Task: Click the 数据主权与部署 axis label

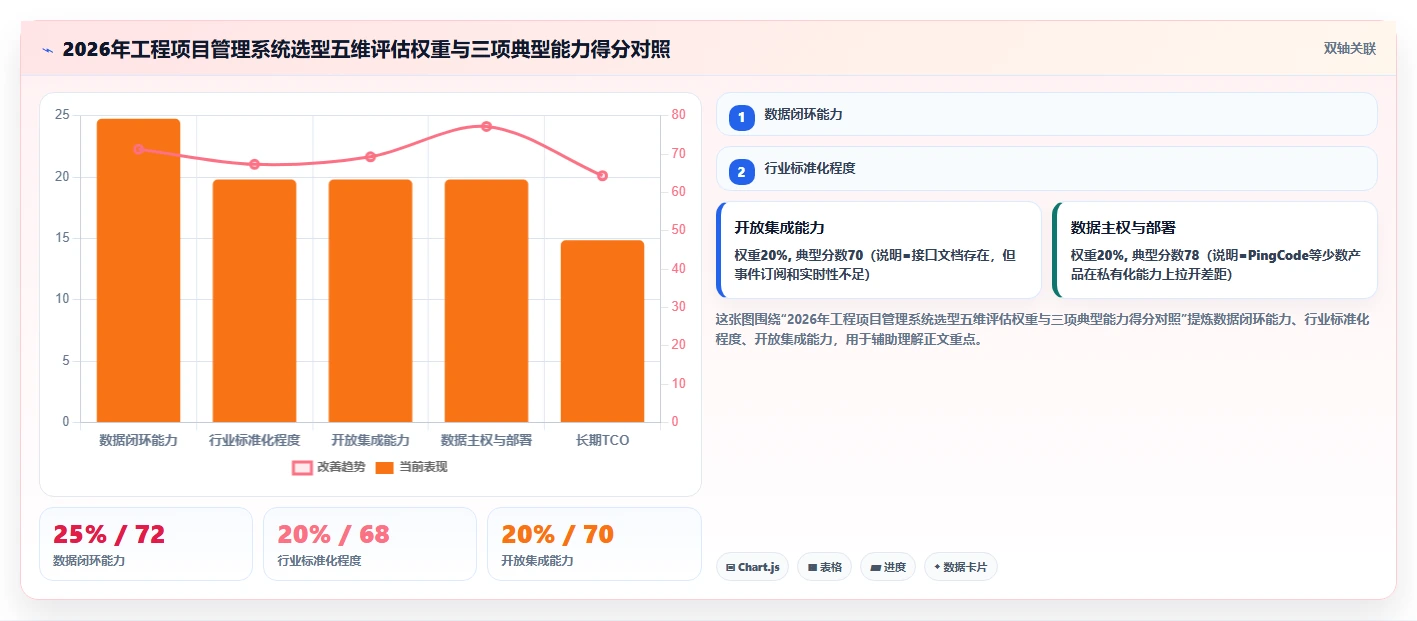Action: point(486,440)
